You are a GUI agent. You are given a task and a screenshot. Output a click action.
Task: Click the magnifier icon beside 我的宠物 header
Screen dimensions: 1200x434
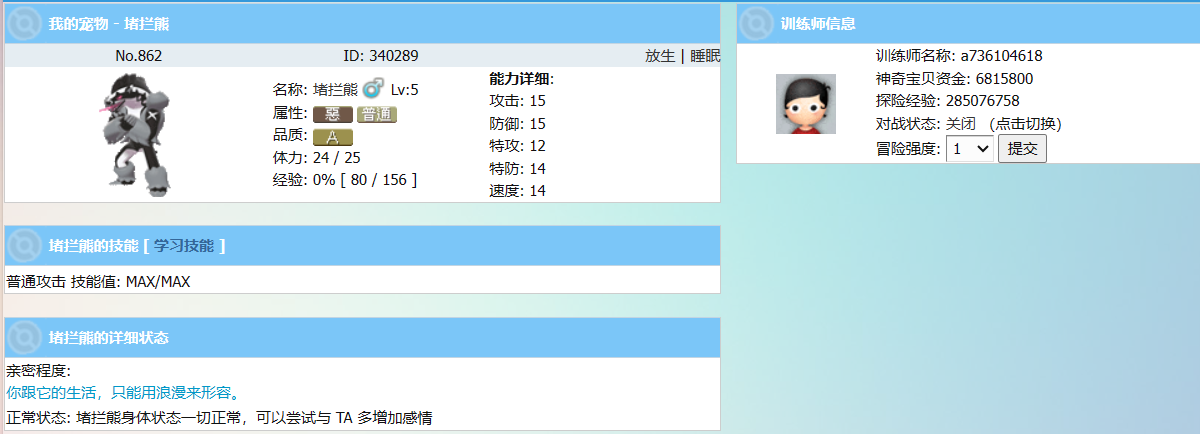pos(25,23)
